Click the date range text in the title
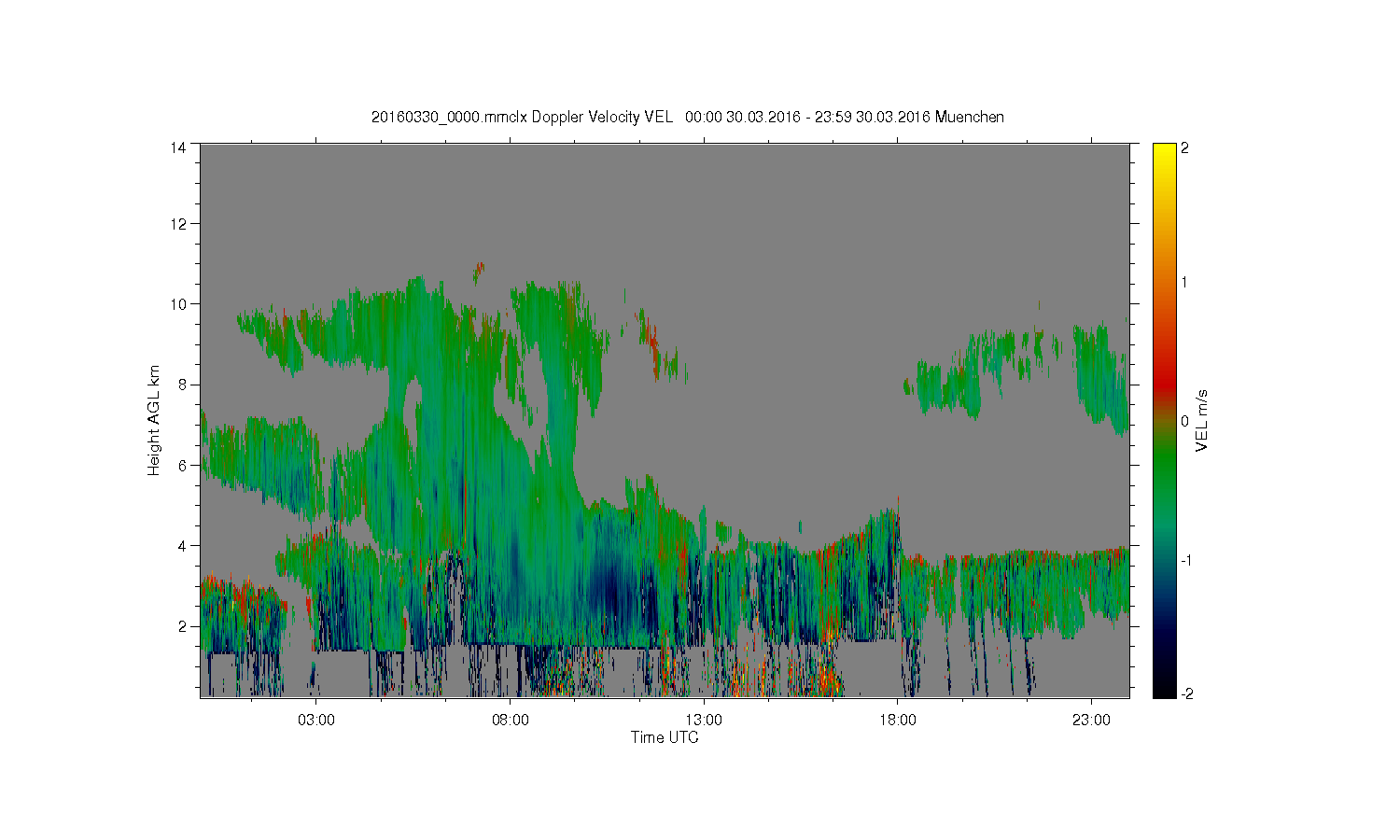Viewport: 1400px width, 840px height. [807, 117]
